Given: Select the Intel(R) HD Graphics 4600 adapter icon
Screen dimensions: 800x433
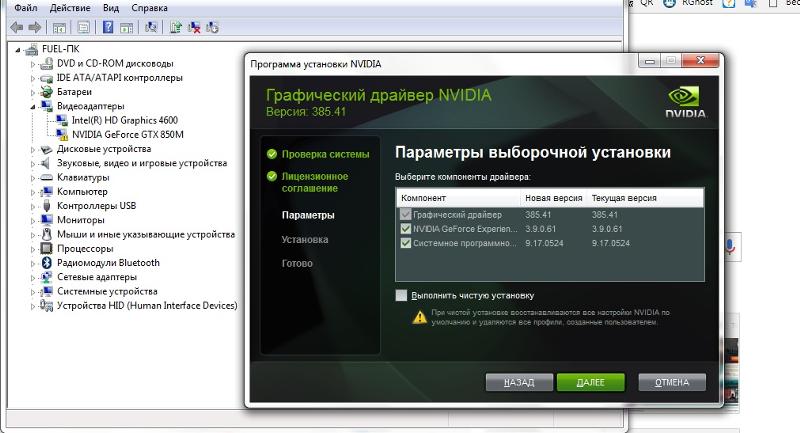Looking at the screenshot, I should pyautogui.click(x=62, y=120).
